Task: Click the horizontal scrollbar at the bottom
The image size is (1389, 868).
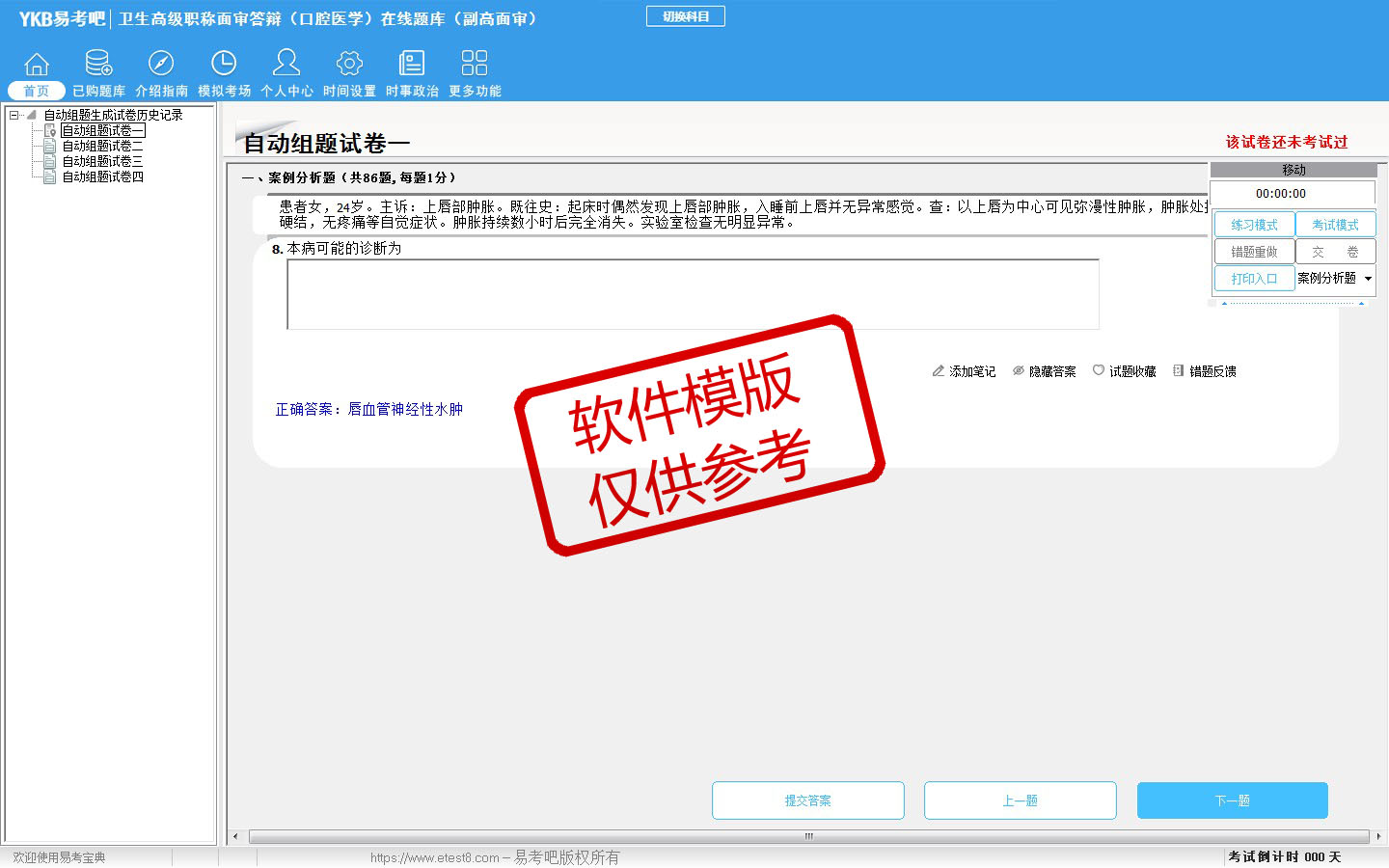Action: pyautogui.click(x=808, y=836)
